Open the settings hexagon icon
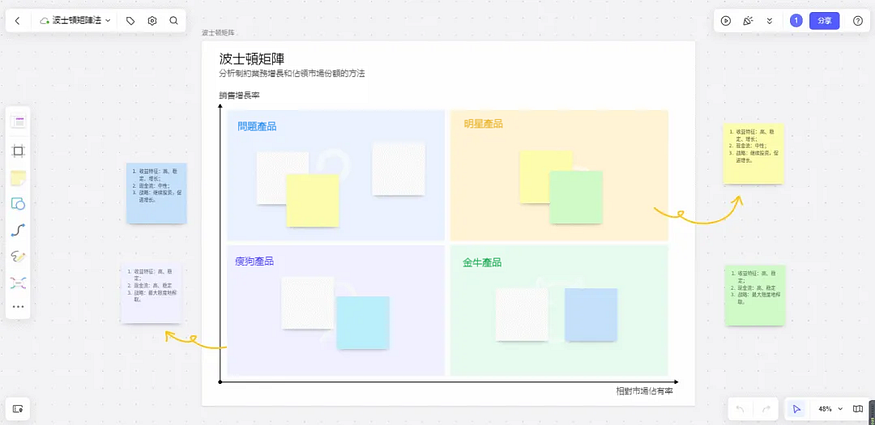 pos(152,21)
